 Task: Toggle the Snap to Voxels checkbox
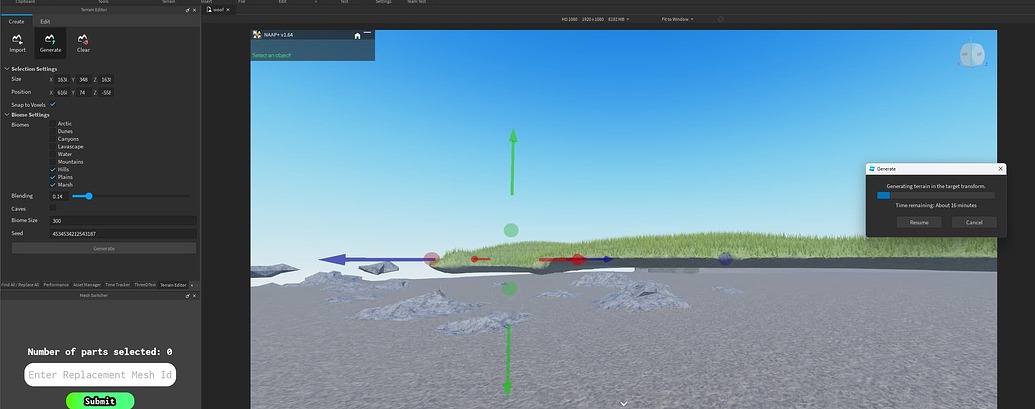tap(53, 104)
